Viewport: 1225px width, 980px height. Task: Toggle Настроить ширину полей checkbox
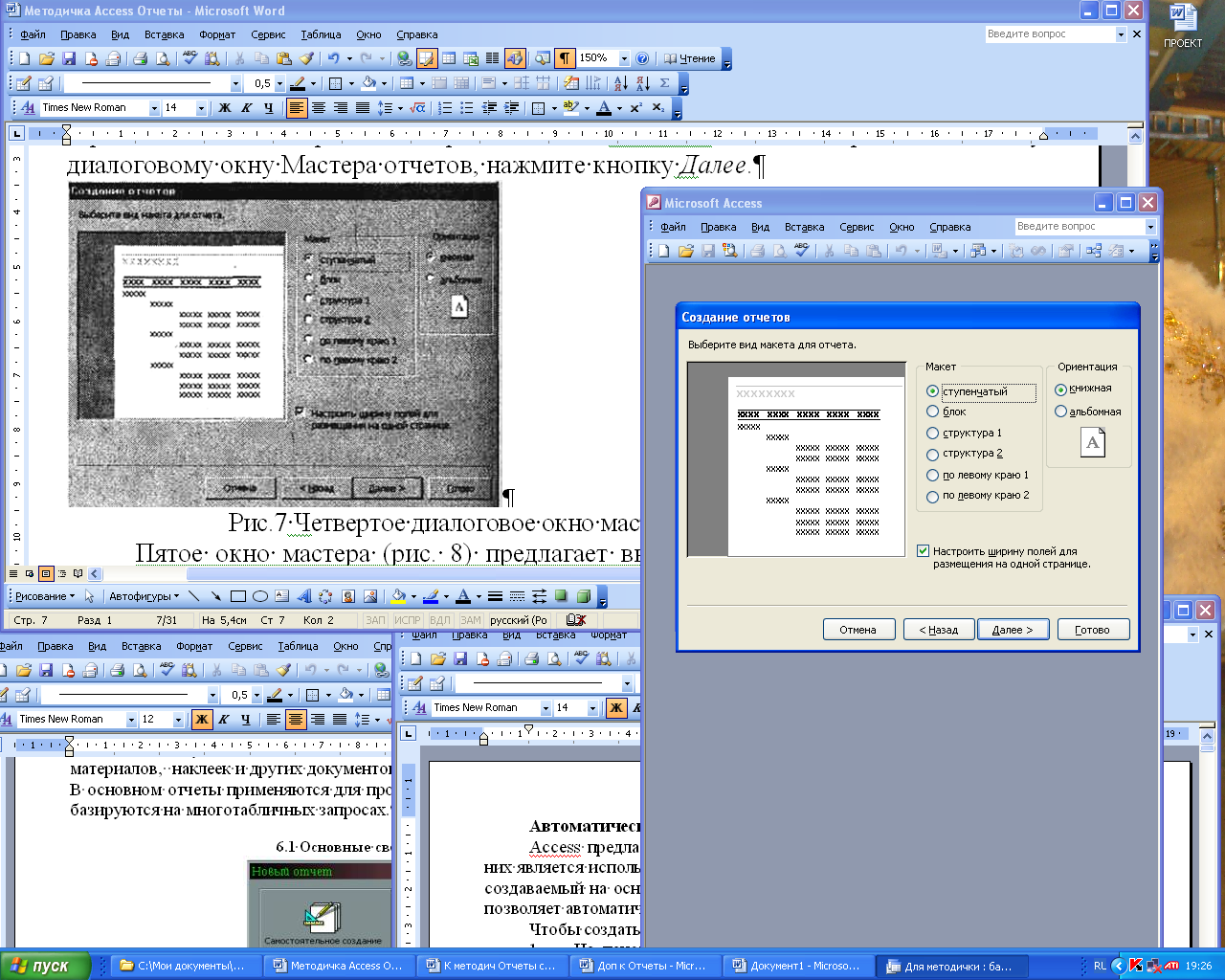[x=923, y=551]
